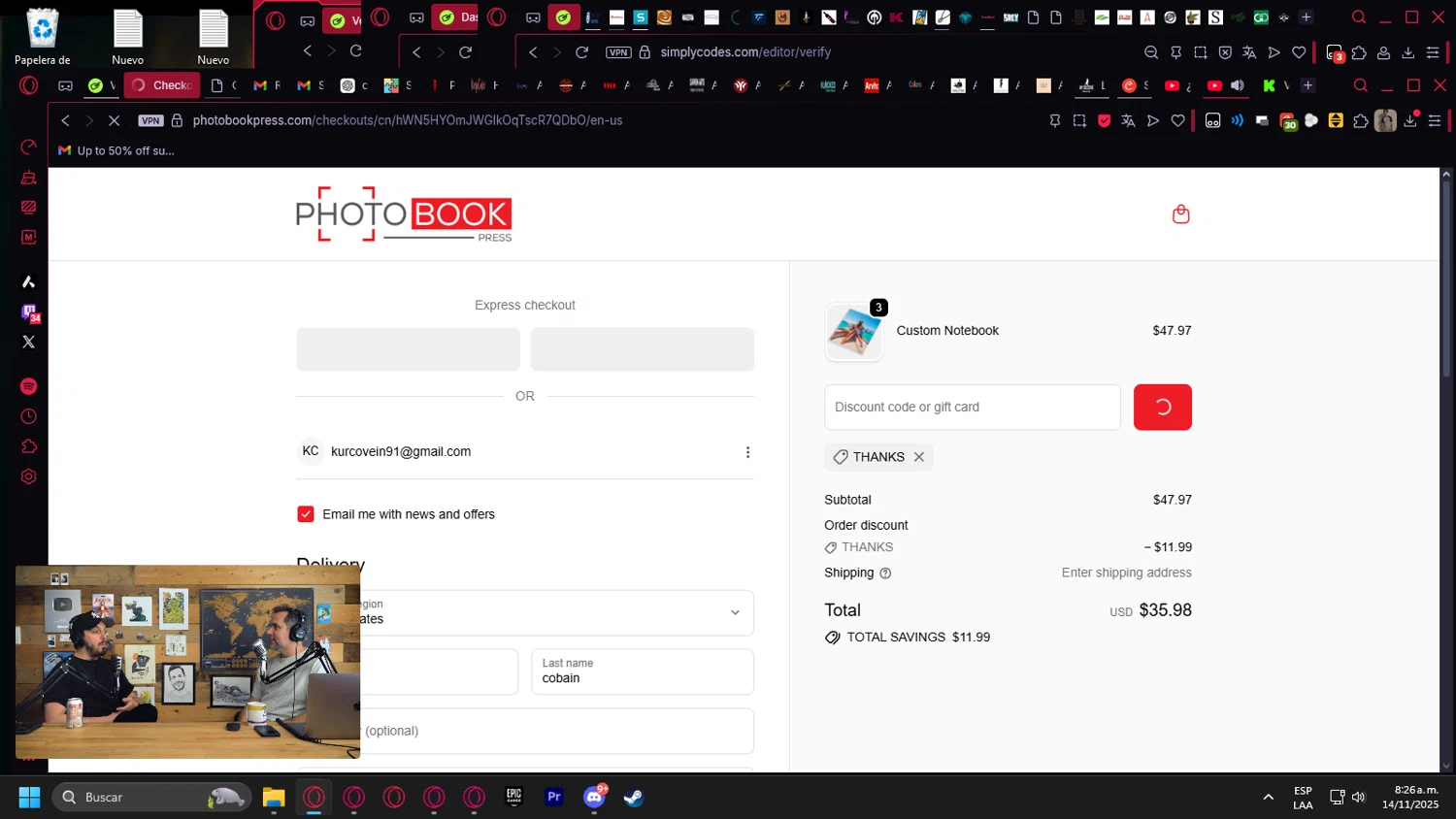The image size is (1456, 819).
Task: Click the simplycodes.com address bar in back window
Action: (745, 52)
